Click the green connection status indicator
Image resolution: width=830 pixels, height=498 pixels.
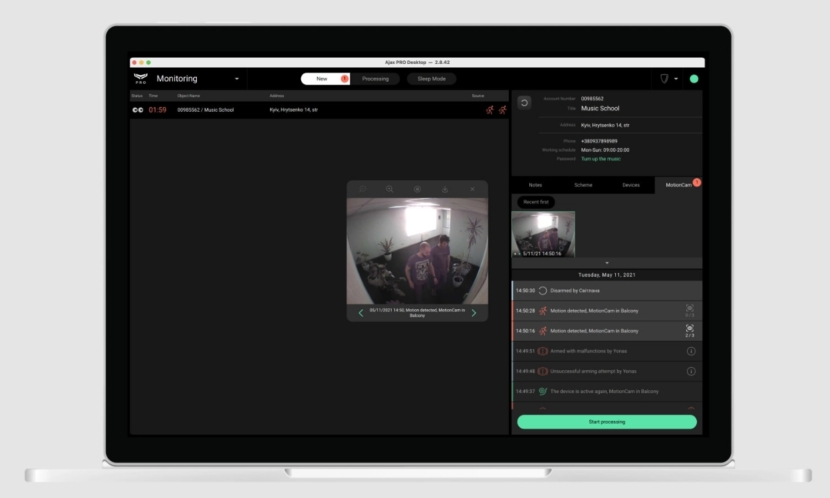pos(694,79)
